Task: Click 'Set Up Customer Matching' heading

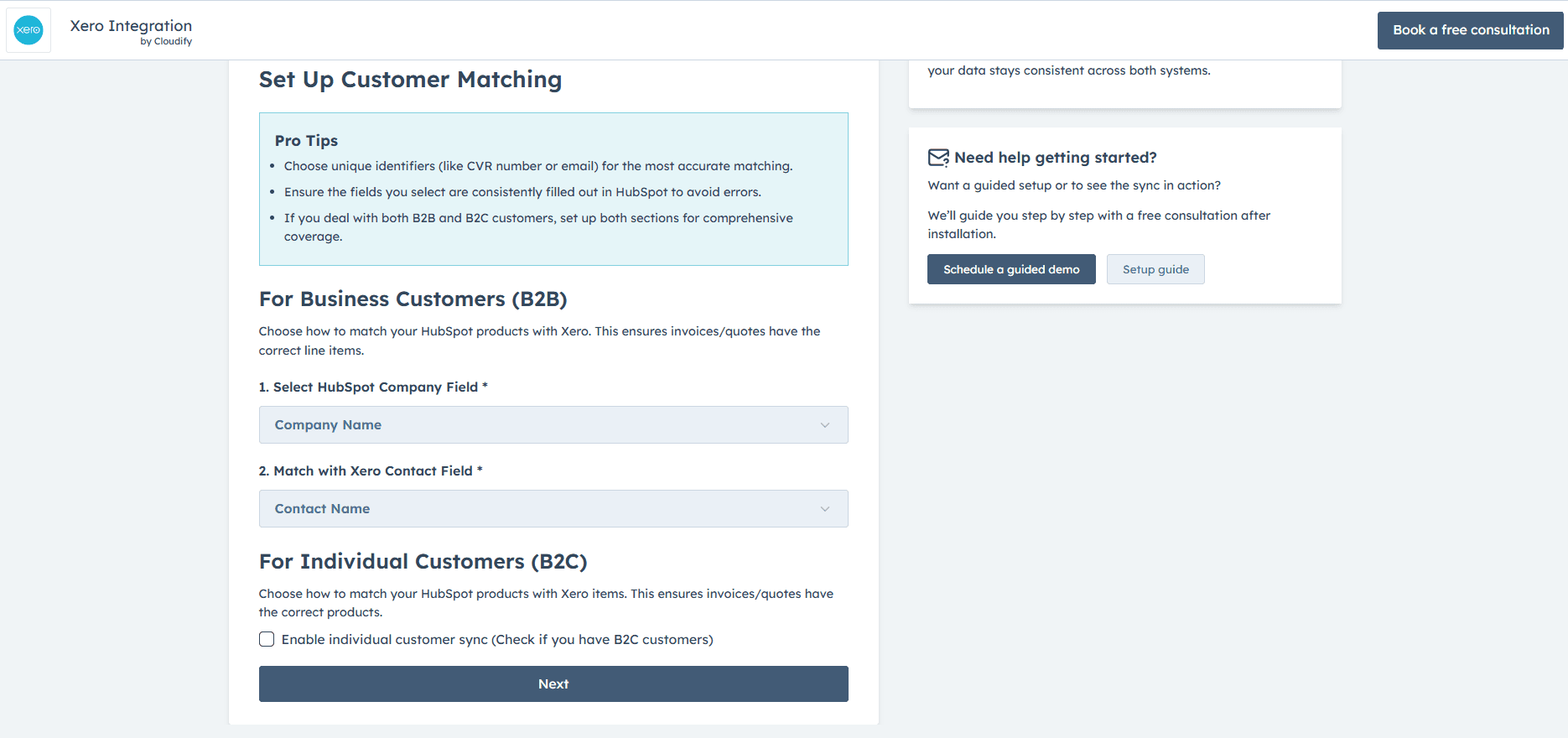Action: 410,80
